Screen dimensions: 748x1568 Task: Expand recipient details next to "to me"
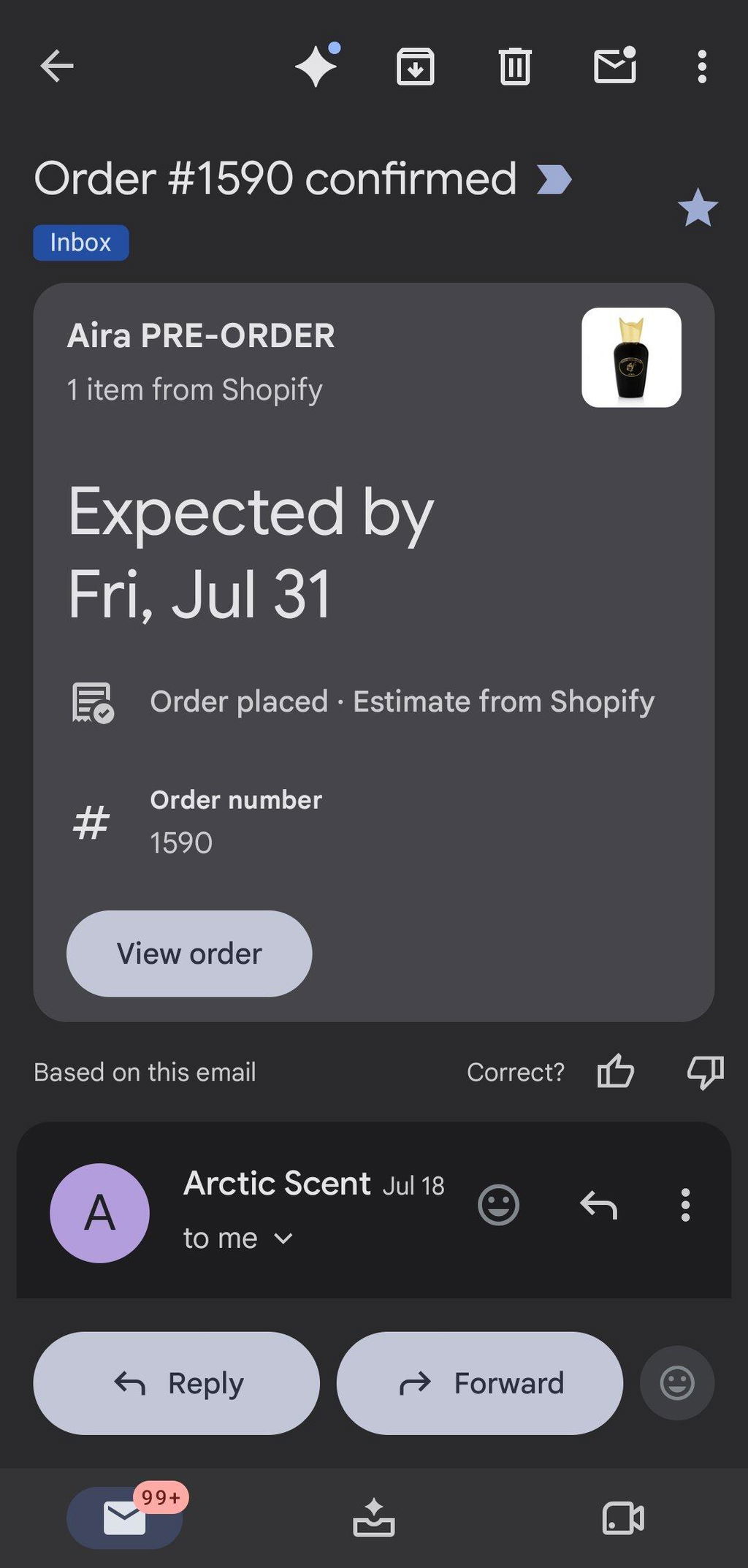pos(283,1238)
